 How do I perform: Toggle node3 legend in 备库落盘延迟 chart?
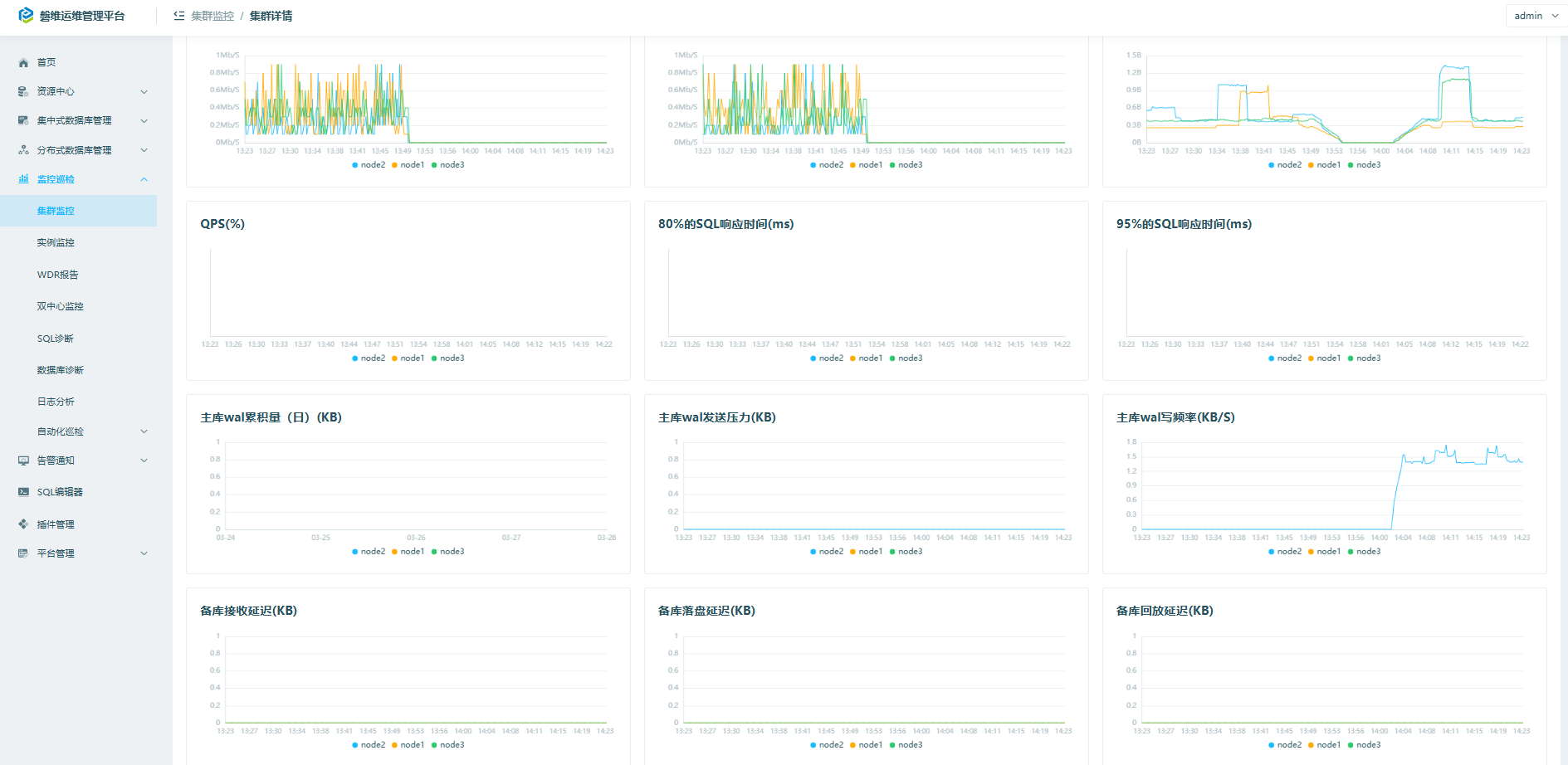pos(906,745)
